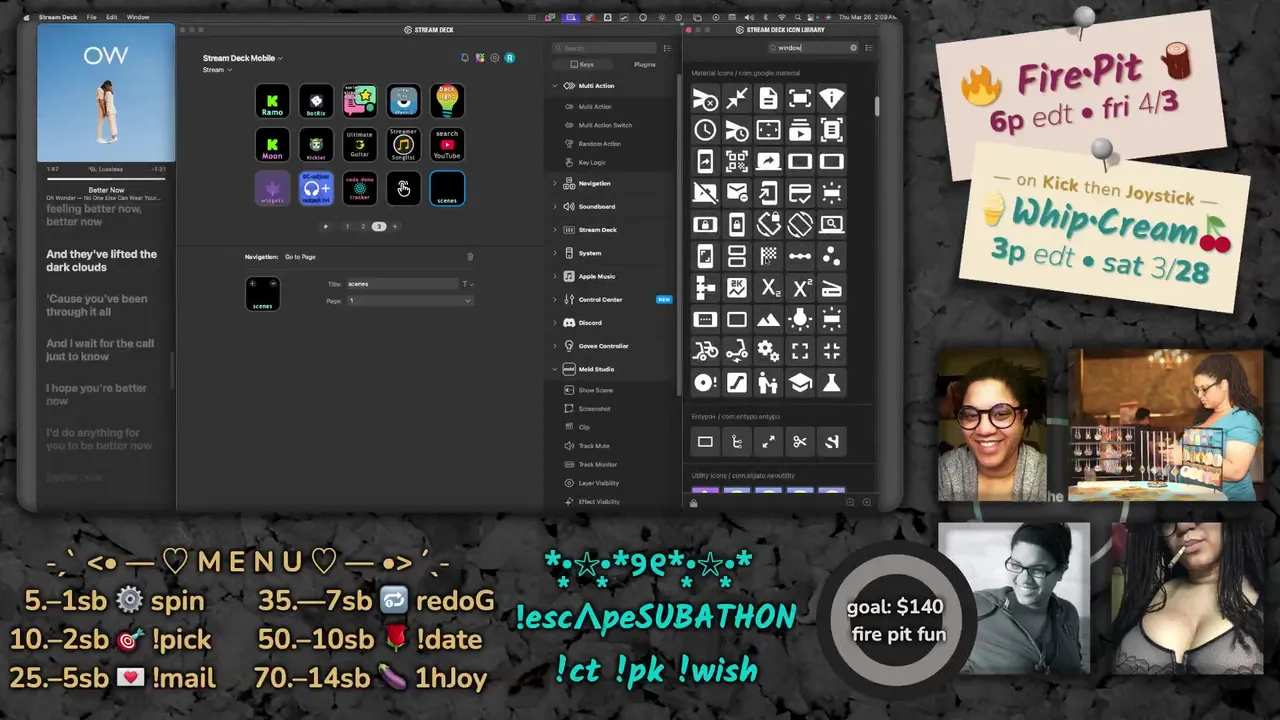Select the Moon Kick key
The height and width of the screenshot is (720, 1280).
point(272,145)
